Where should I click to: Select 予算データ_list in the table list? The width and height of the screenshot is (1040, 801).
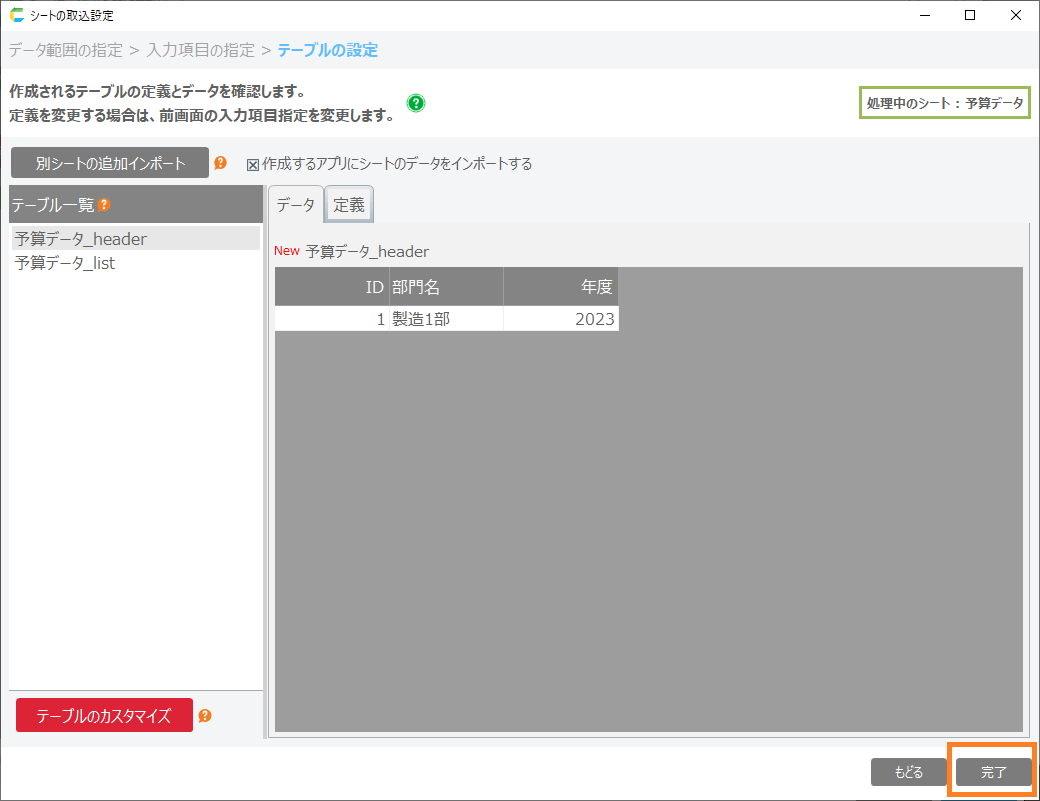[x=65, y=263]
